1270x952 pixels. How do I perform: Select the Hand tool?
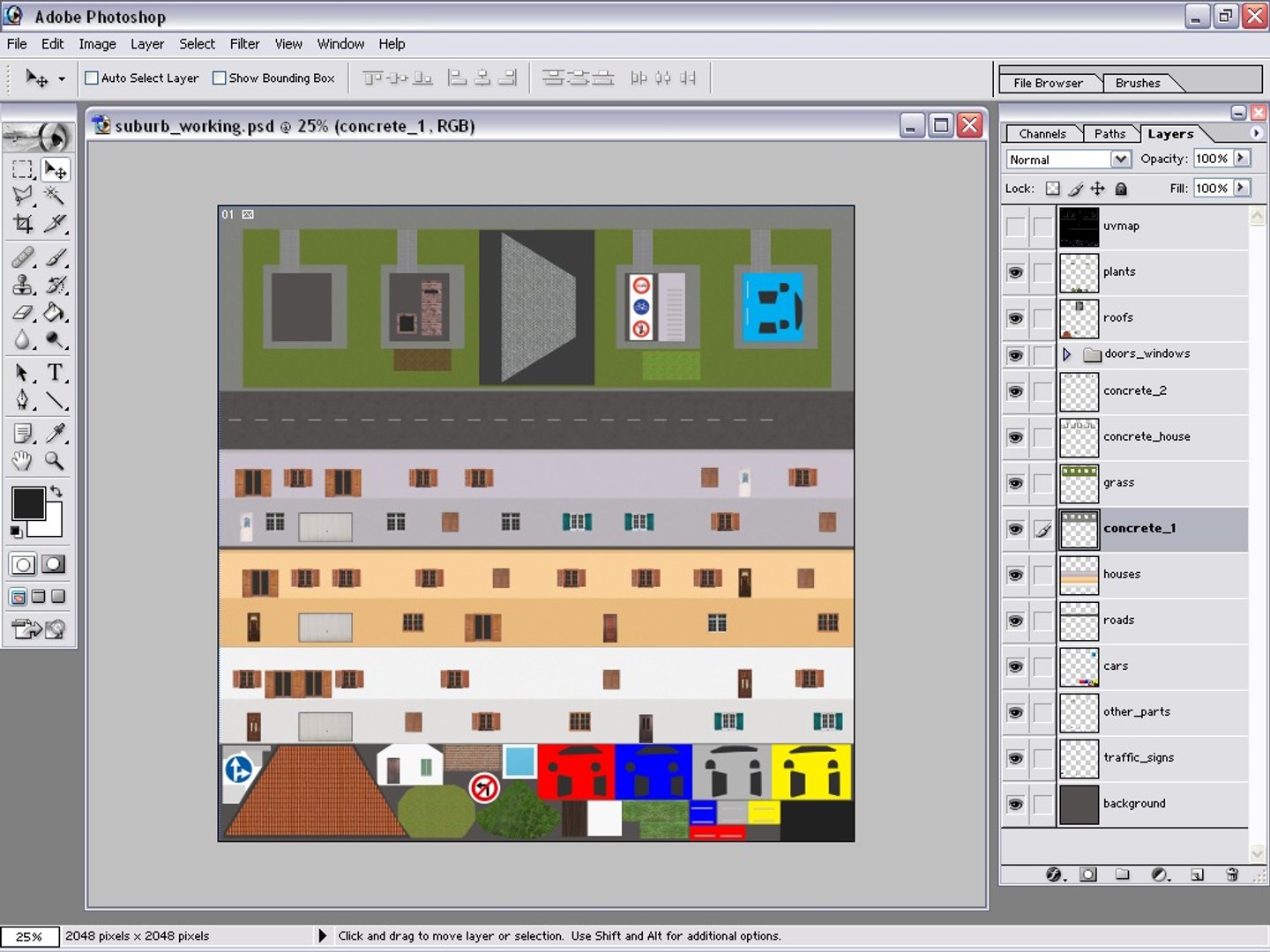[x=23, y=460]
